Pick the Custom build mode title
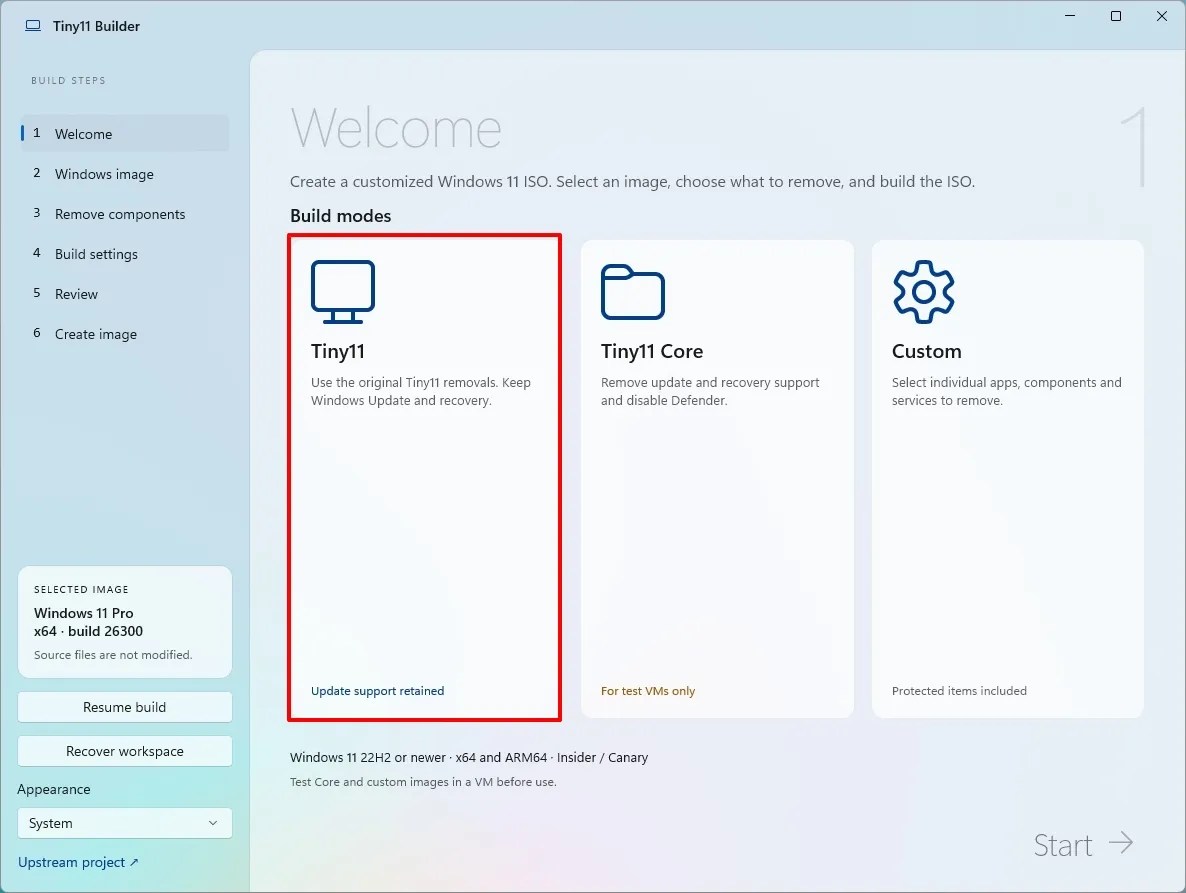1186x893 pixels. pyautogui.click(x=927, y=352)
